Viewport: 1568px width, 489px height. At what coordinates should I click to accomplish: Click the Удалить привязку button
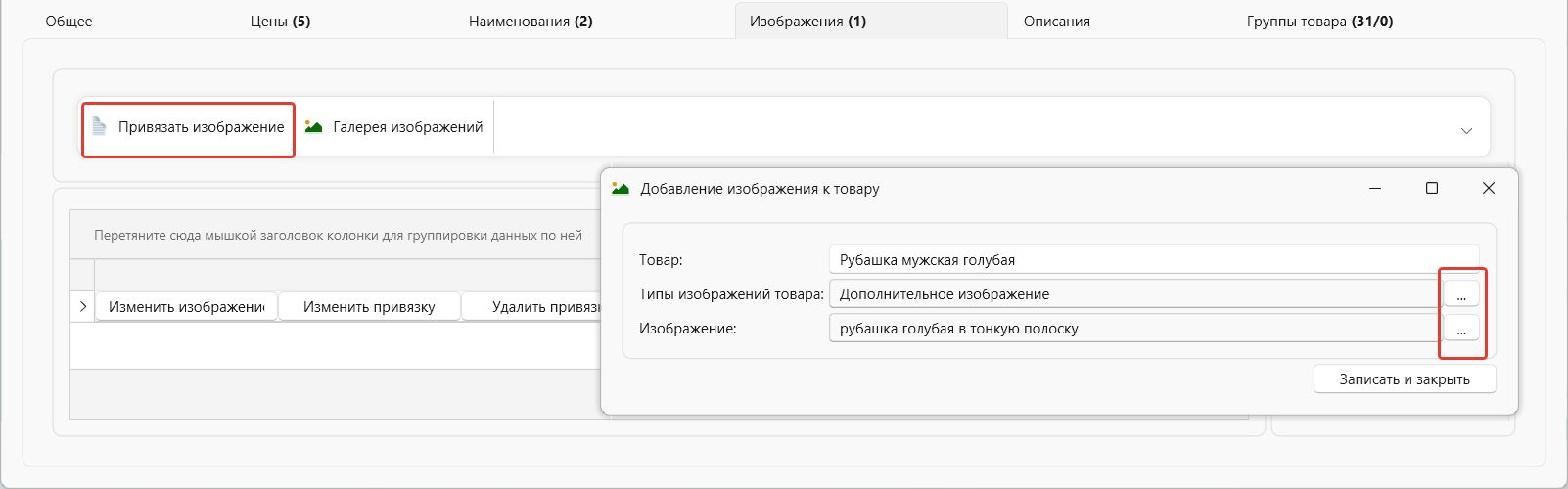click(532, 307)
